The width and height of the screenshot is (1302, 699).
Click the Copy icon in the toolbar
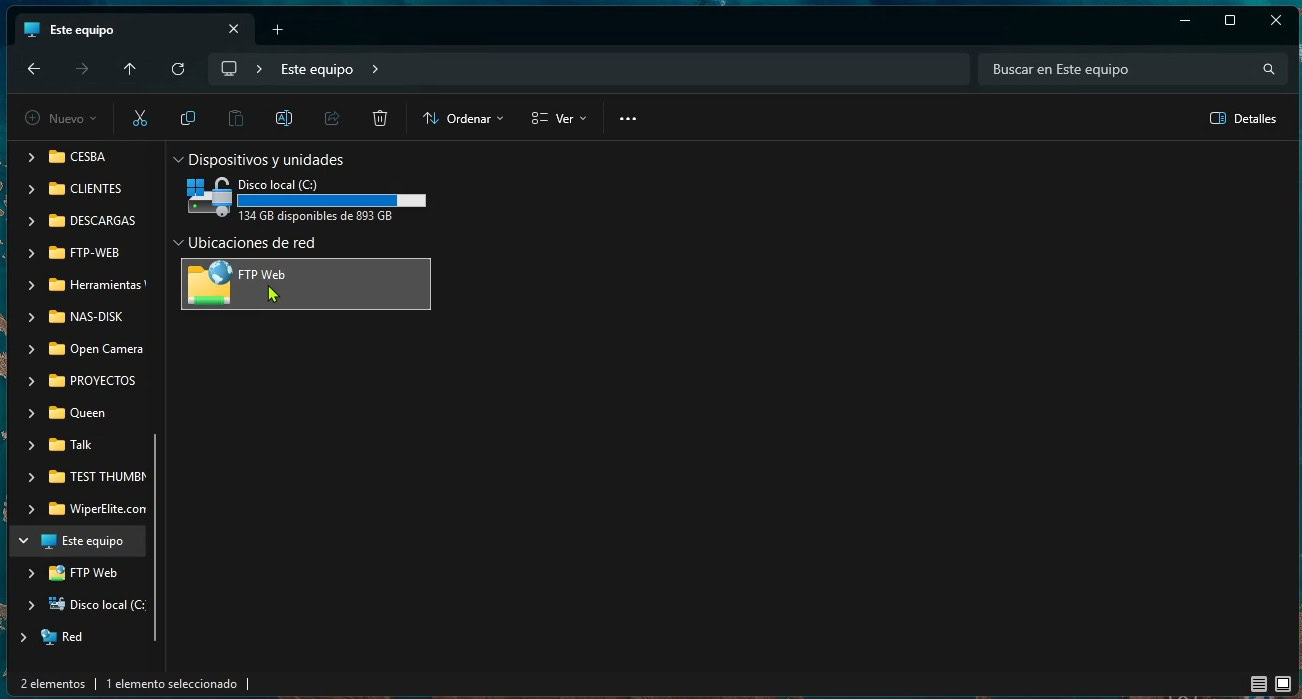pos(188,118)
